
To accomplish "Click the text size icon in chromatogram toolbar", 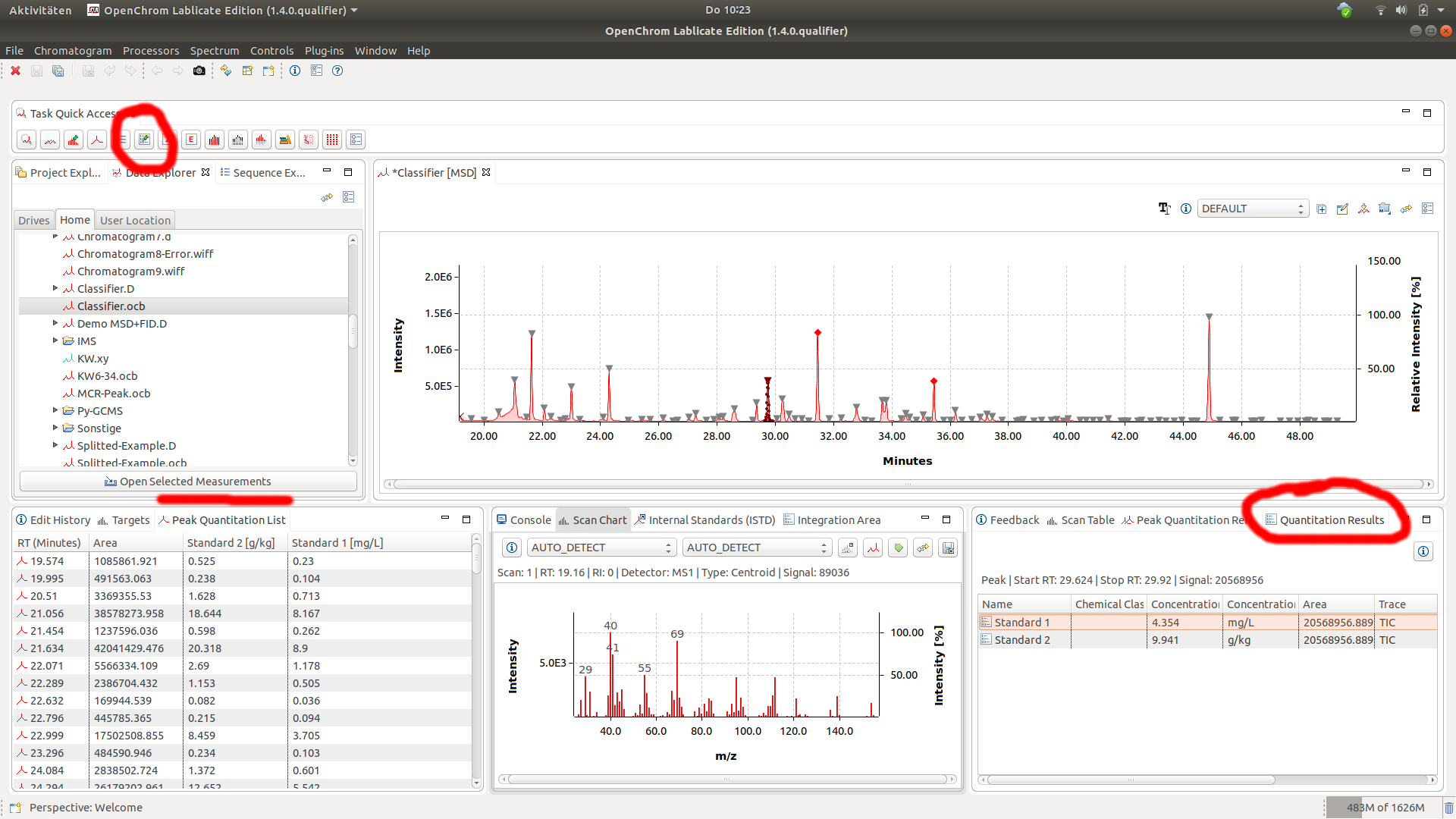I will click(1165, 209).
